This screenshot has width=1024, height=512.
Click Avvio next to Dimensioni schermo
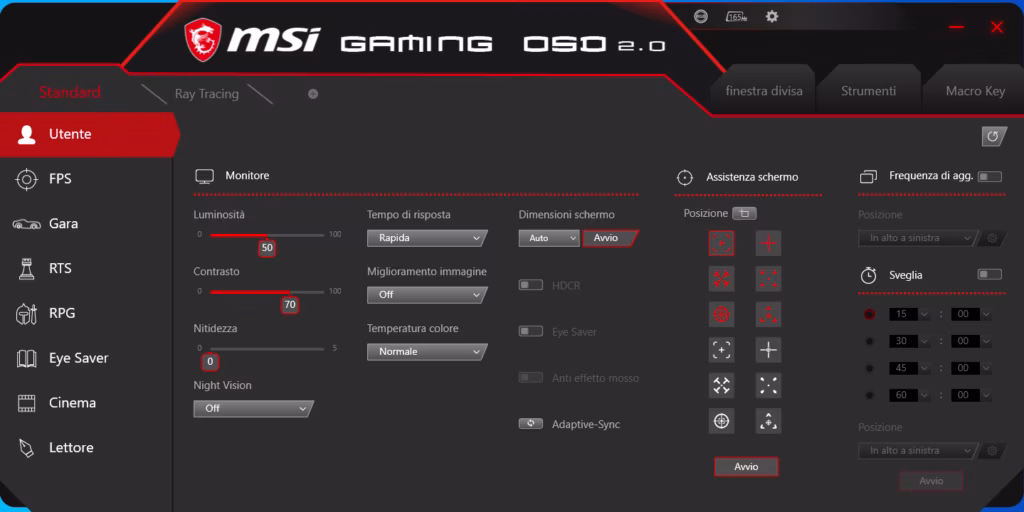[609, 238]
